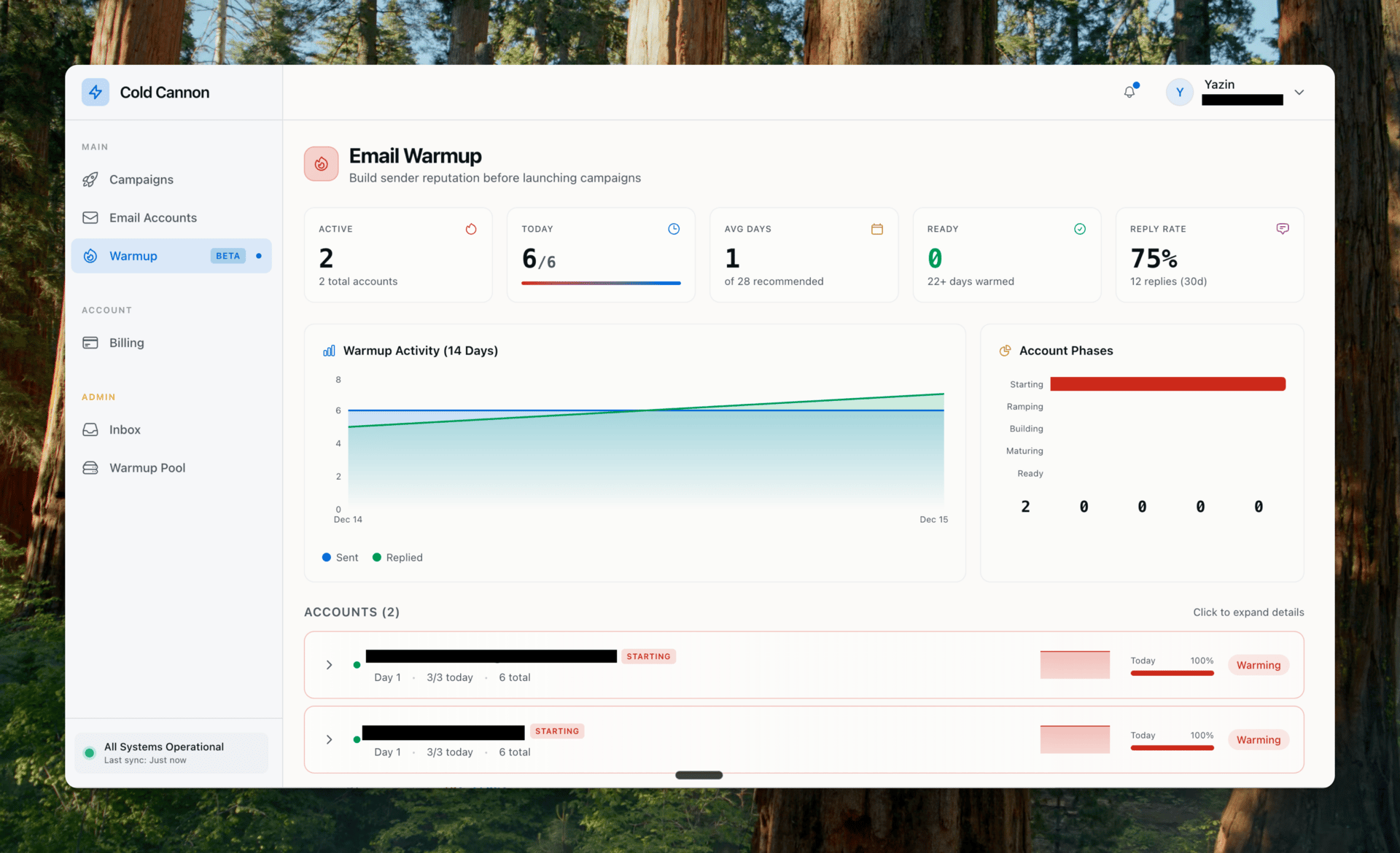Click the Cold Cannon lightning logo
The height and width of the screenshot is (853, 1400).
(96, 93)
